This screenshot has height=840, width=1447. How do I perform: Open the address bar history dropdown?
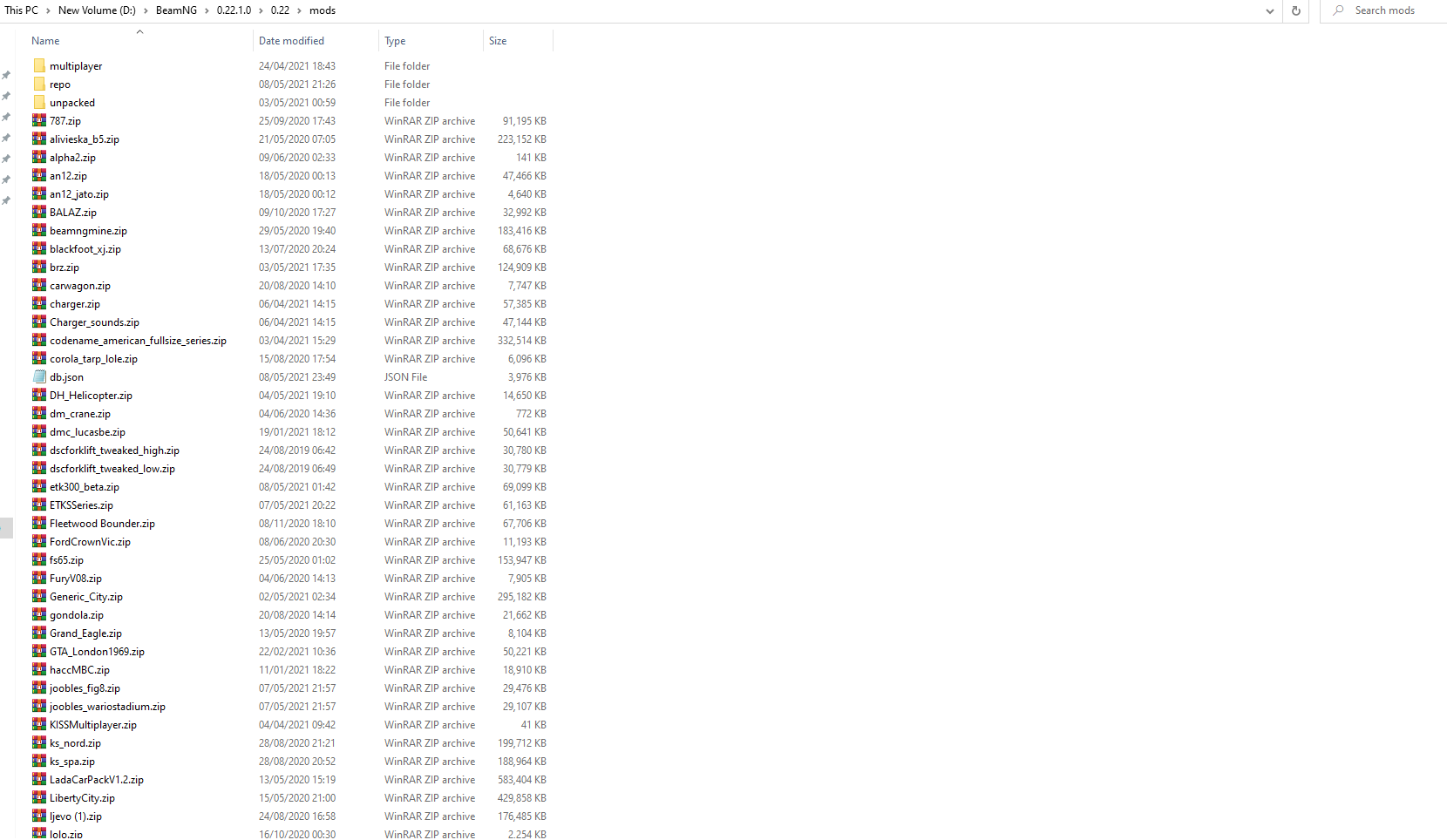pos(1270,10)
